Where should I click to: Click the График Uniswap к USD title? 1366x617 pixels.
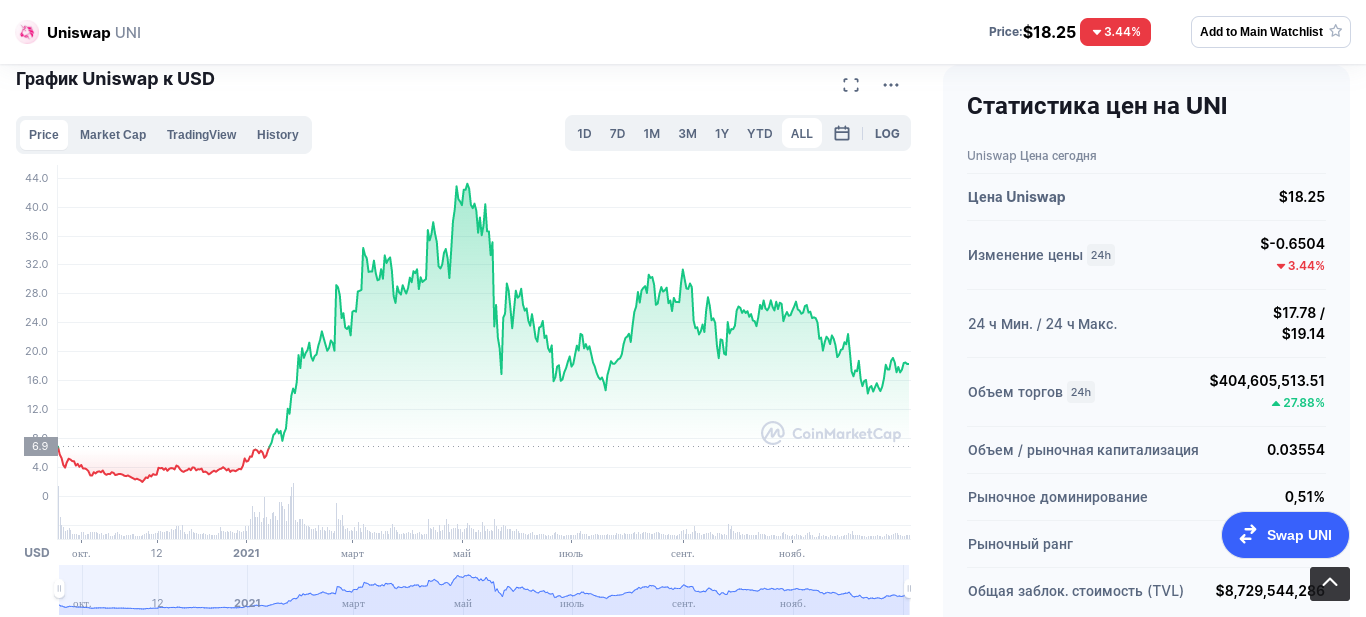[115, 79]
